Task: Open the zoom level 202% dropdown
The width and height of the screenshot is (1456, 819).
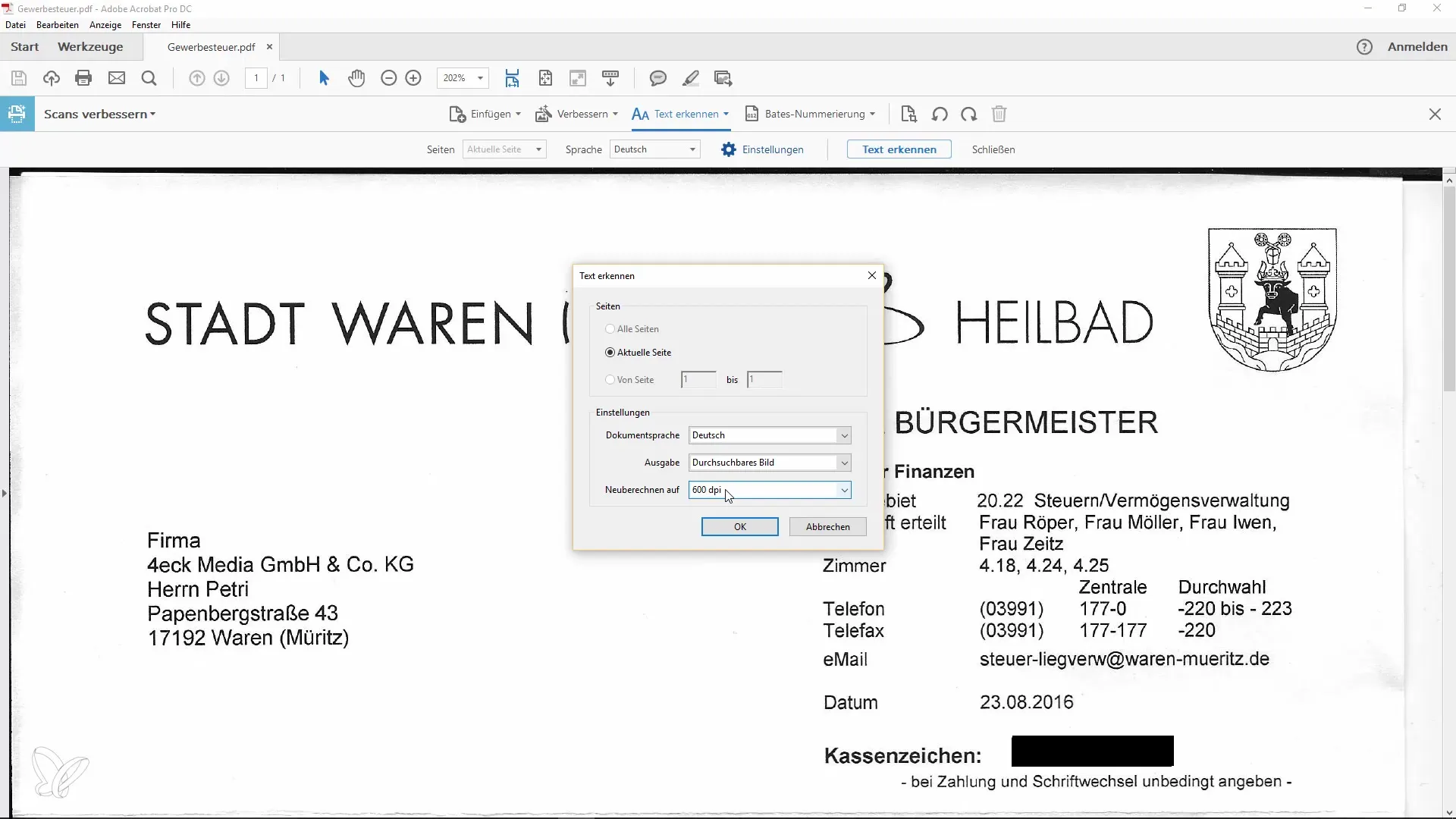Action: tap(480, 78)
